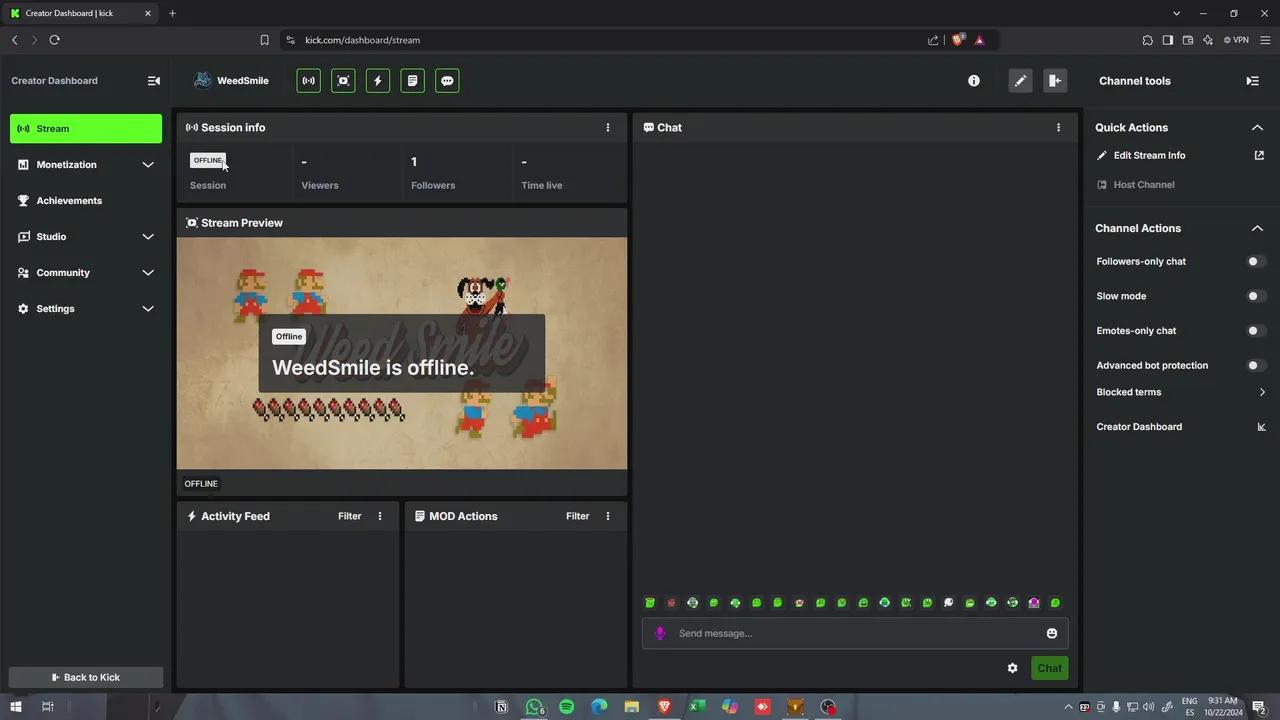This screenshot has width=1280, height=720.
Task: Open Excel from the taskbar
Action: tap(697, 707)
